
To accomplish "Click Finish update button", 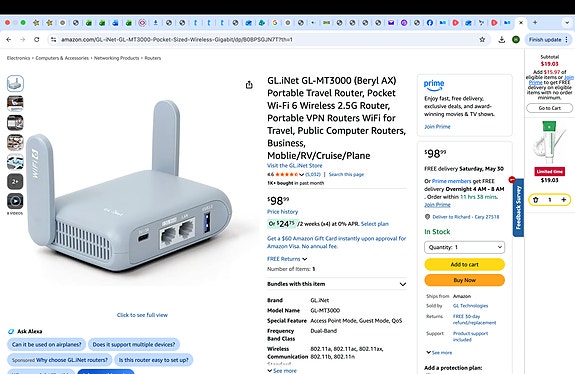I will (548, 40).
